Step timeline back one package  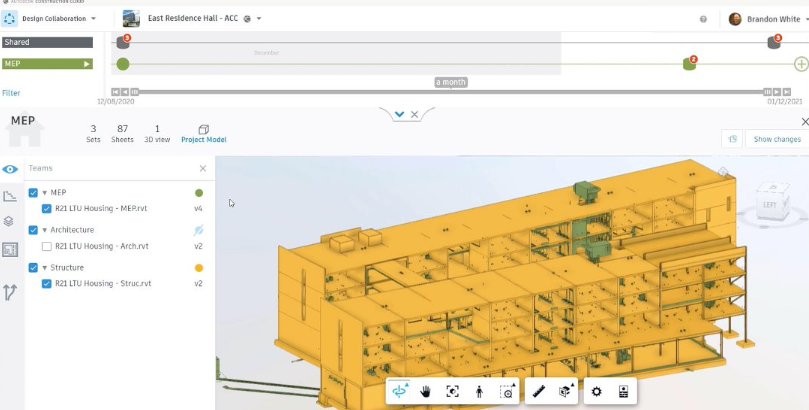(x=125, y=92)
